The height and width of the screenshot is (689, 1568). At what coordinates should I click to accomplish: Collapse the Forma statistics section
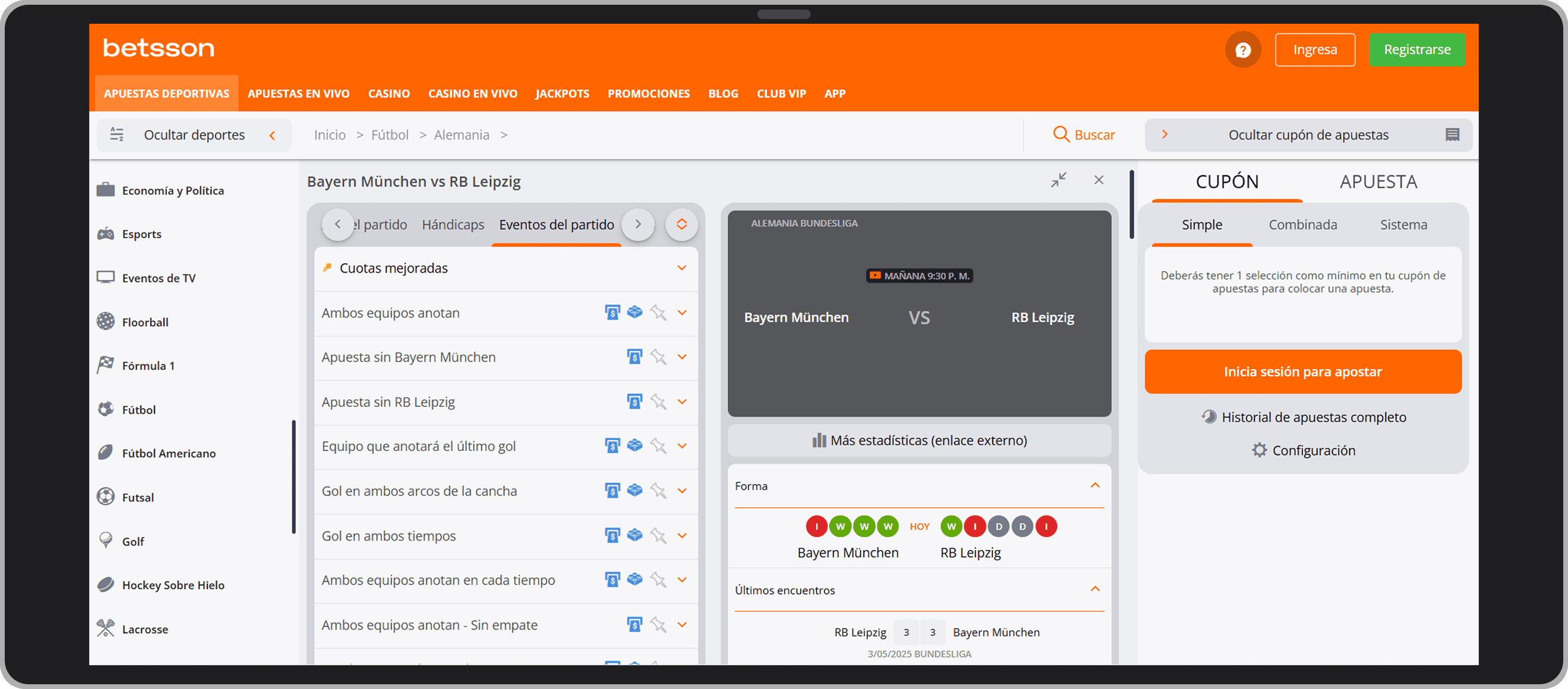(x=1095, y=485)
